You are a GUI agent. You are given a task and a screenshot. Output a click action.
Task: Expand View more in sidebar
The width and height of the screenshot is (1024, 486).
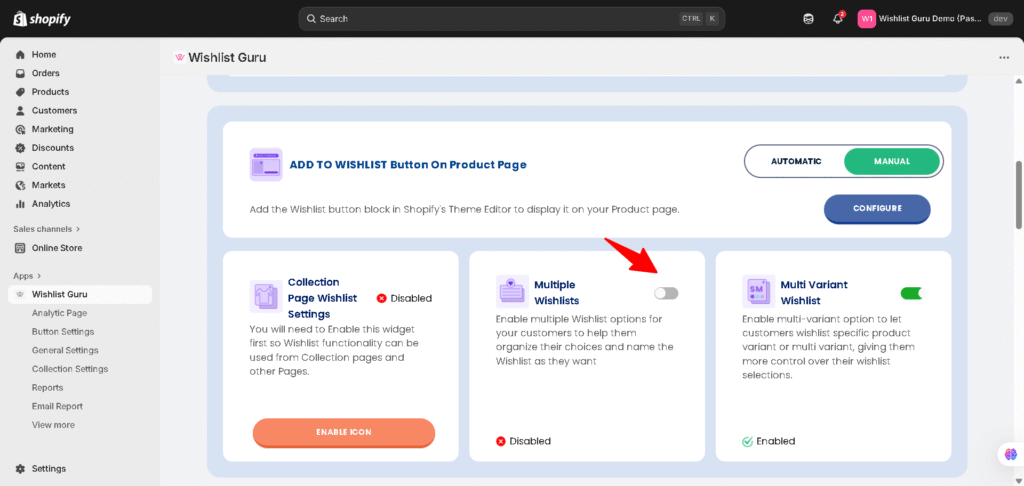click(53, 425)
